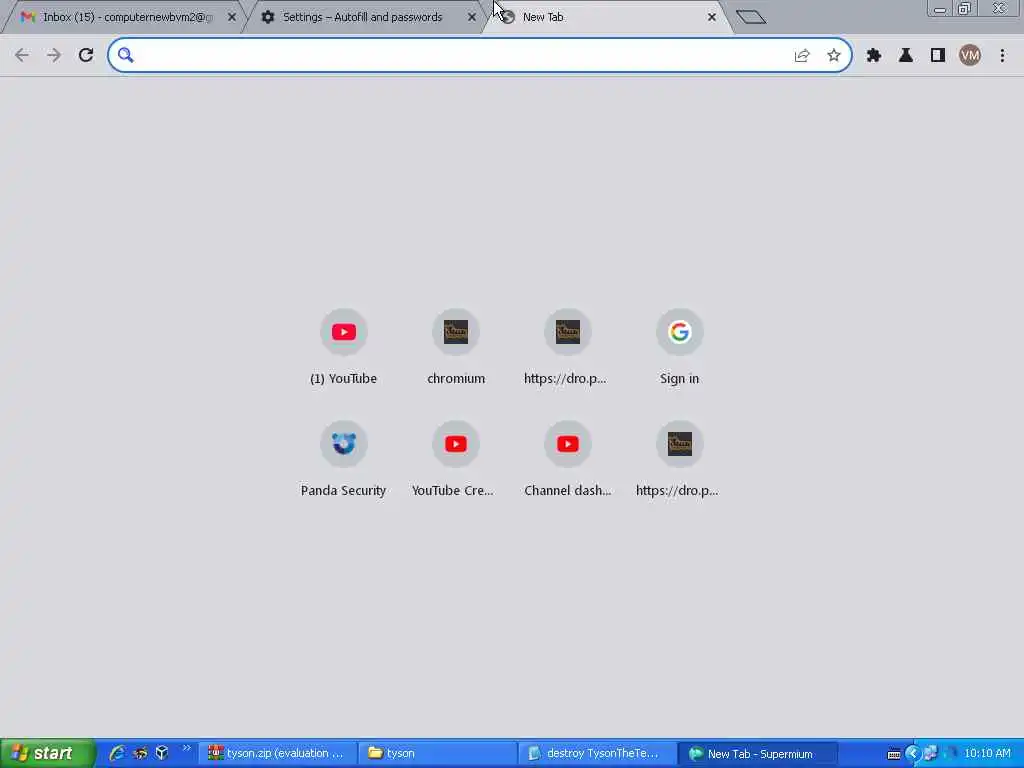Screen dimensions: 1024x768
Task: Launch Internet Explorer from quick launch
Action: [118, 753]
